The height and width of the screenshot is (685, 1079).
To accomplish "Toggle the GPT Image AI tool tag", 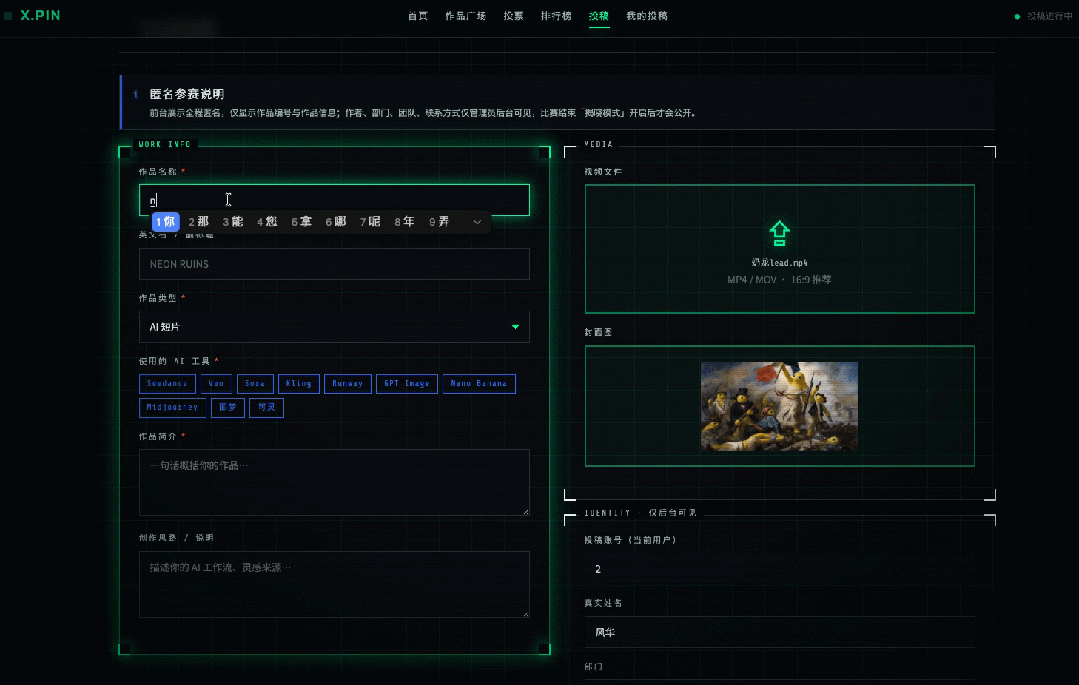I will (x=407, y=383).
